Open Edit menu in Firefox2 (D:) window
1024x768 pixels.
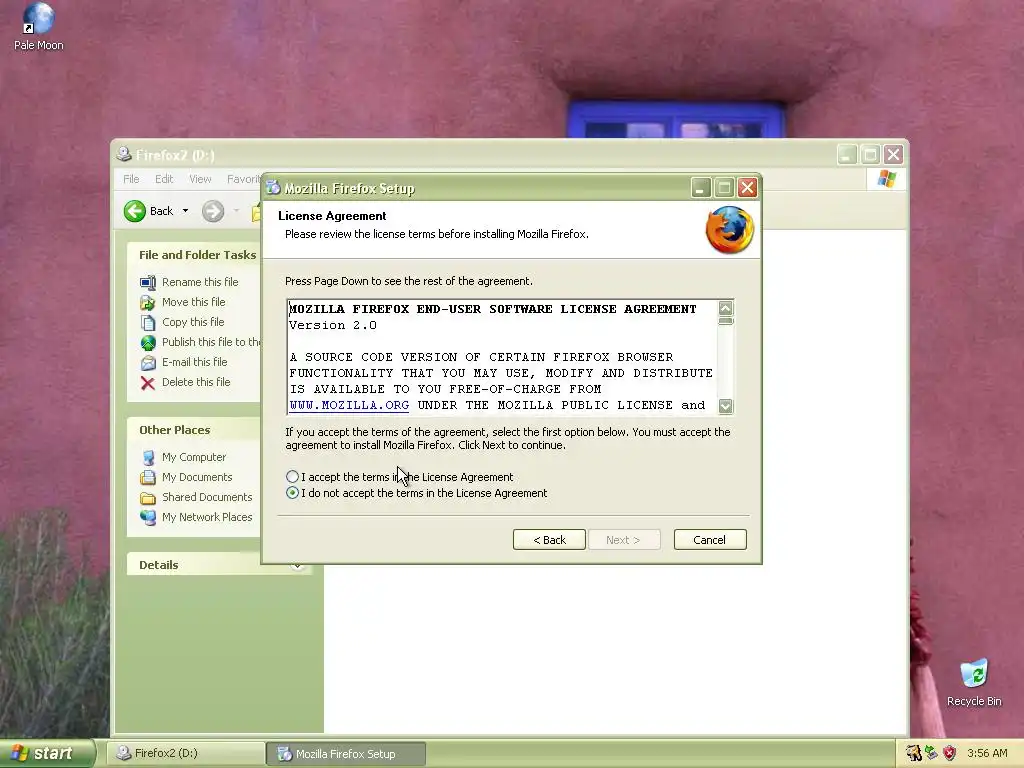164,179
